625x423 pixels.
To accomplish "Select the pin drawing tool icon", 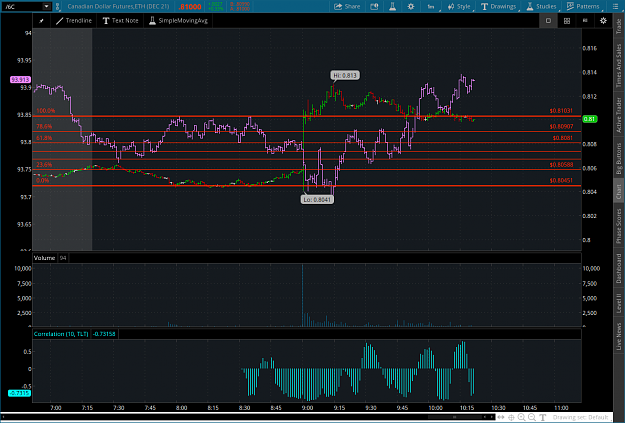I will tap(41, 21).
